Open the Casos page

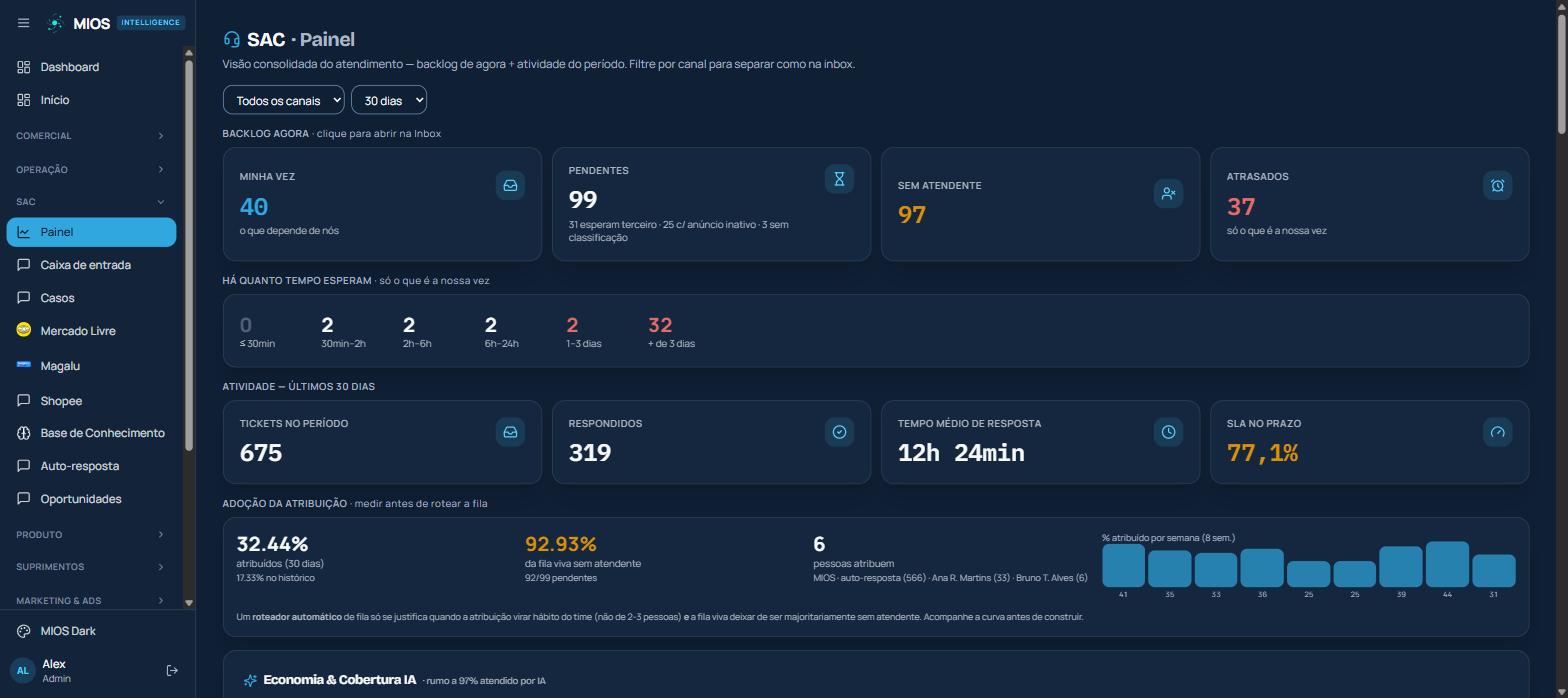tap(91, 298)
